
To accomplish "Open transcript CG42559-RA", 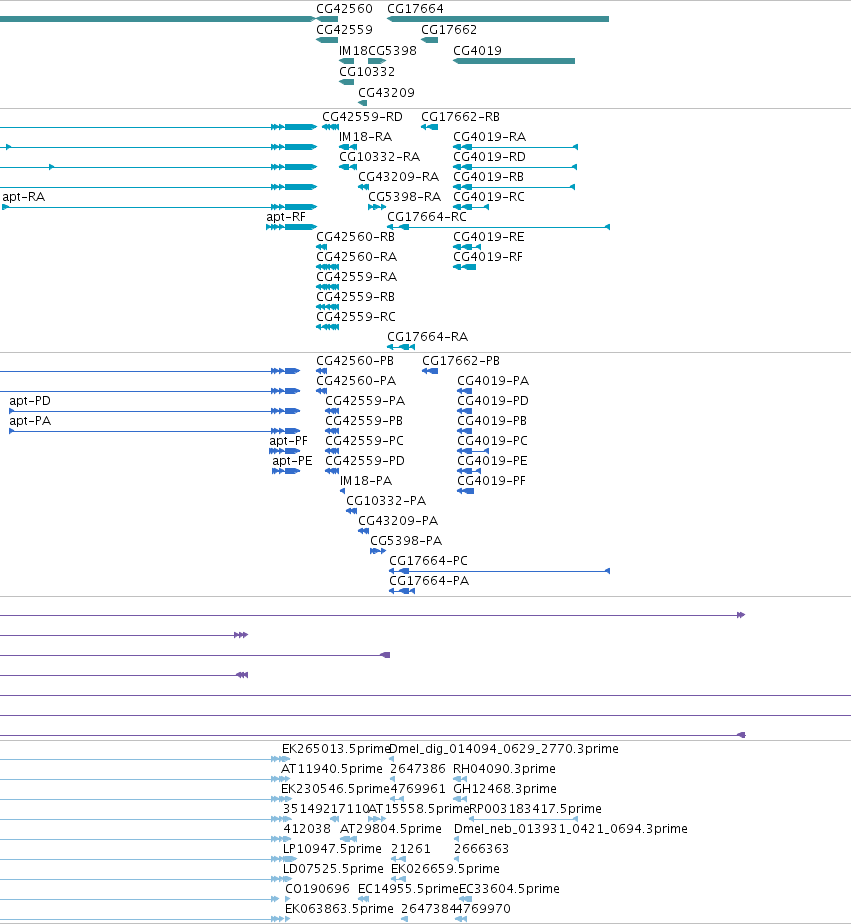I will pyautogui.click(x=357, y=277).
